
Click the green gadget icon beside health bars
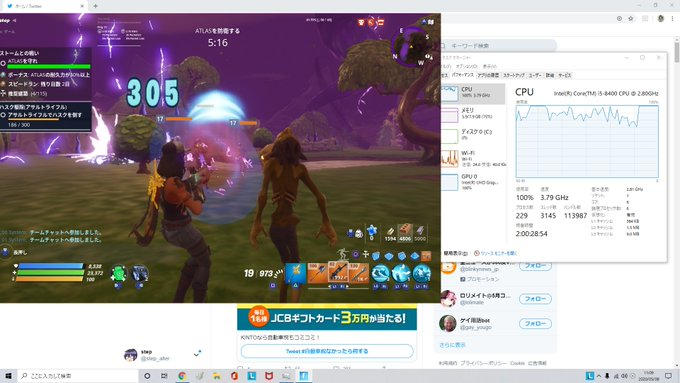tap(118, 274)
